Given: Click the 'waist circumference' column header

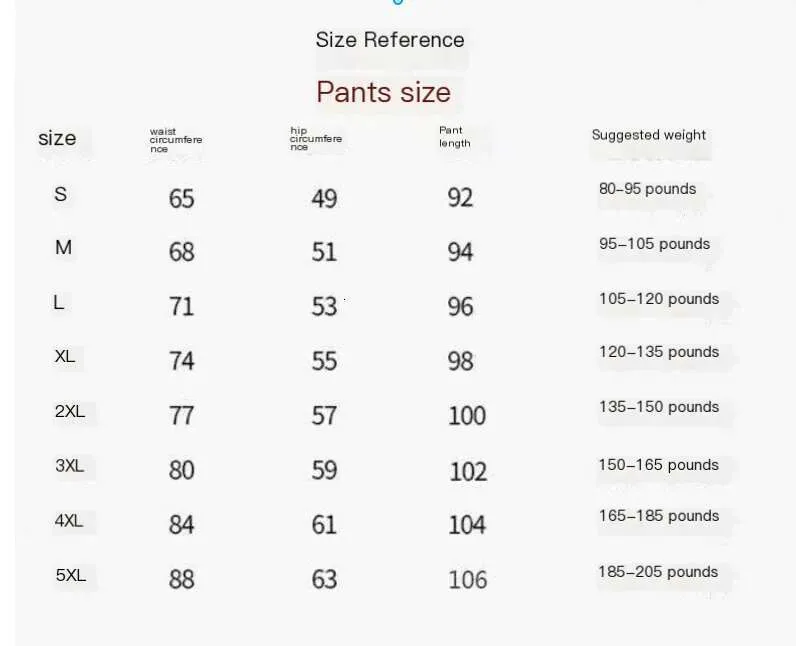Looking at the screenshot, I should pos(176,140).
